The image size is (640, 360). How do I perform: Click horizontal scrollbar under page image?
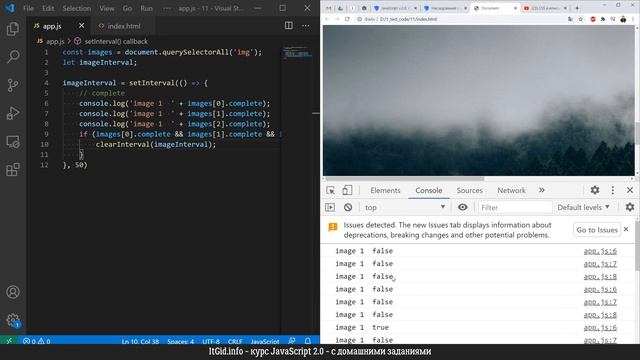pos(404,178)
